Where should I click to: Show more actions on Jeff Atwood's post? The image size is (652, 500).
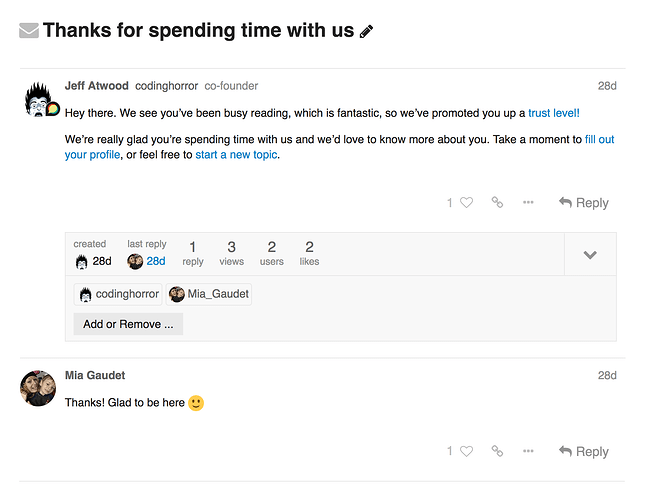tap(528, 203)
